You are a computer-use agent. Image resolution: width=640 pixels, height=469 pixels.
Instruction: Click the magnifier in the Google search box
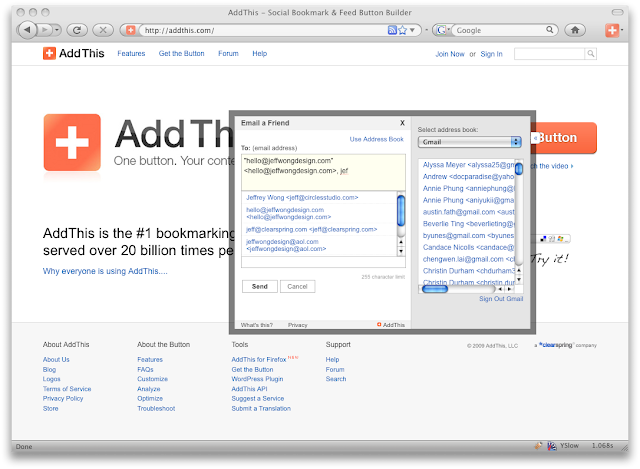click(550, 29)
